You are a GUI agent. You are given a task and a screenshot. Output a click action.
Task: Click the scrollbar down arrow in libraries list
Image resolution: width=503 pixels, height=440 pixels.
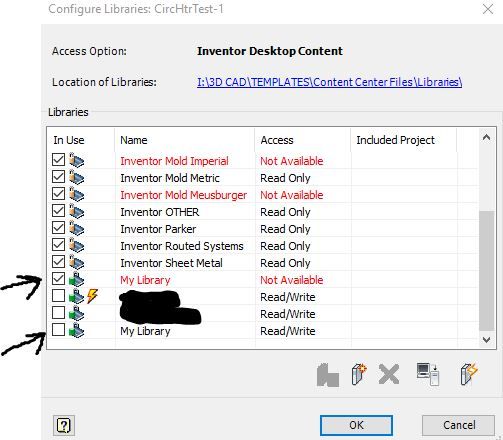(x=486, y=340)
